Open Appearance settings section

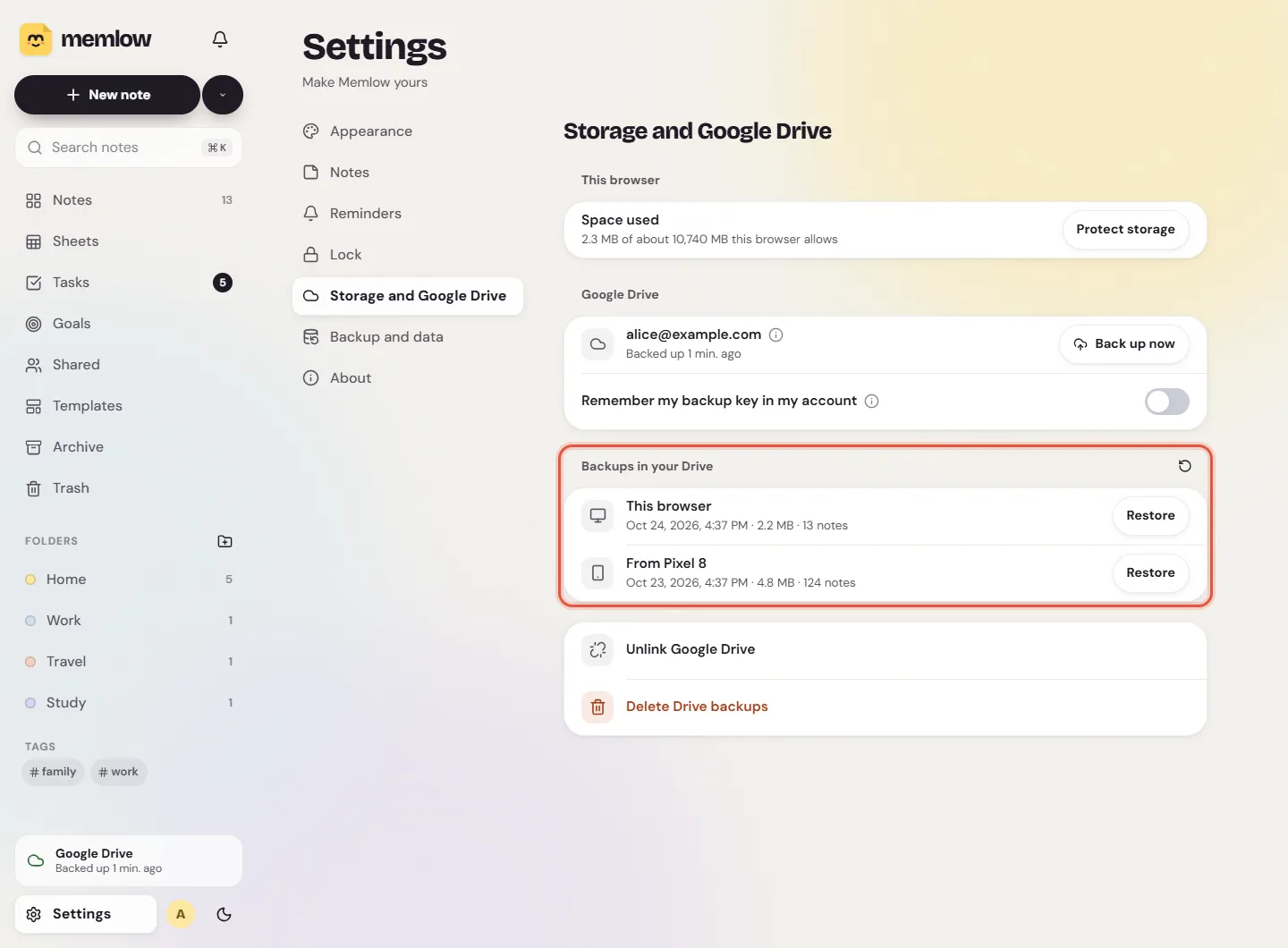pyautogui.click(x=408, y=131)
